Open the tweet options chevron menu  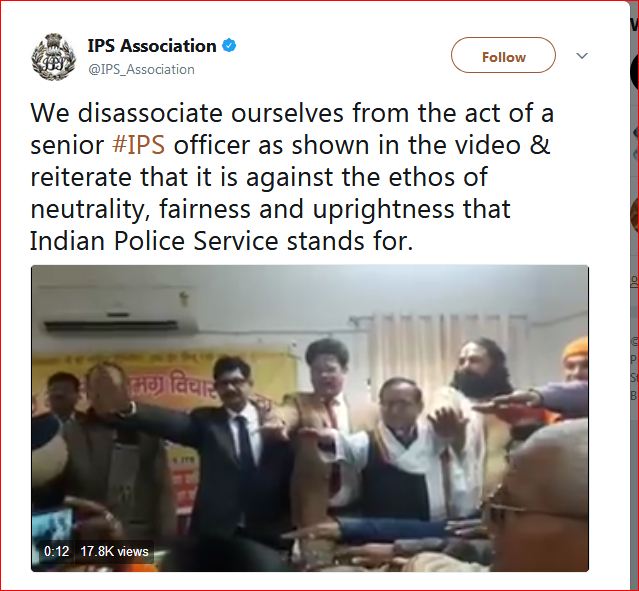point(582,56)
